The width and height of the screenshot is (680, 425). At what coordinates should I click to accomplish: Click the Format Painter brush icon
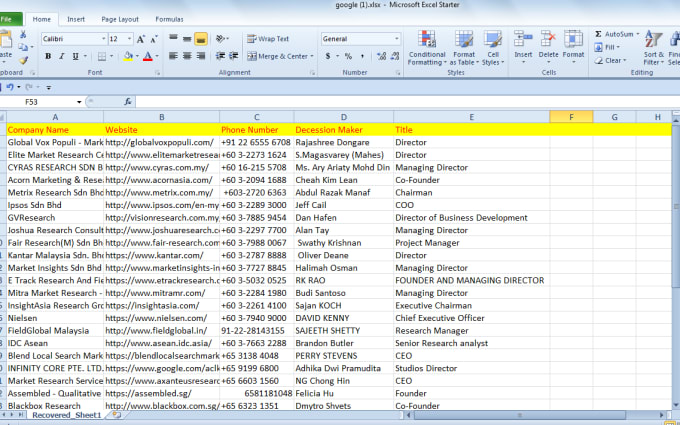click(x=22, y=62)
